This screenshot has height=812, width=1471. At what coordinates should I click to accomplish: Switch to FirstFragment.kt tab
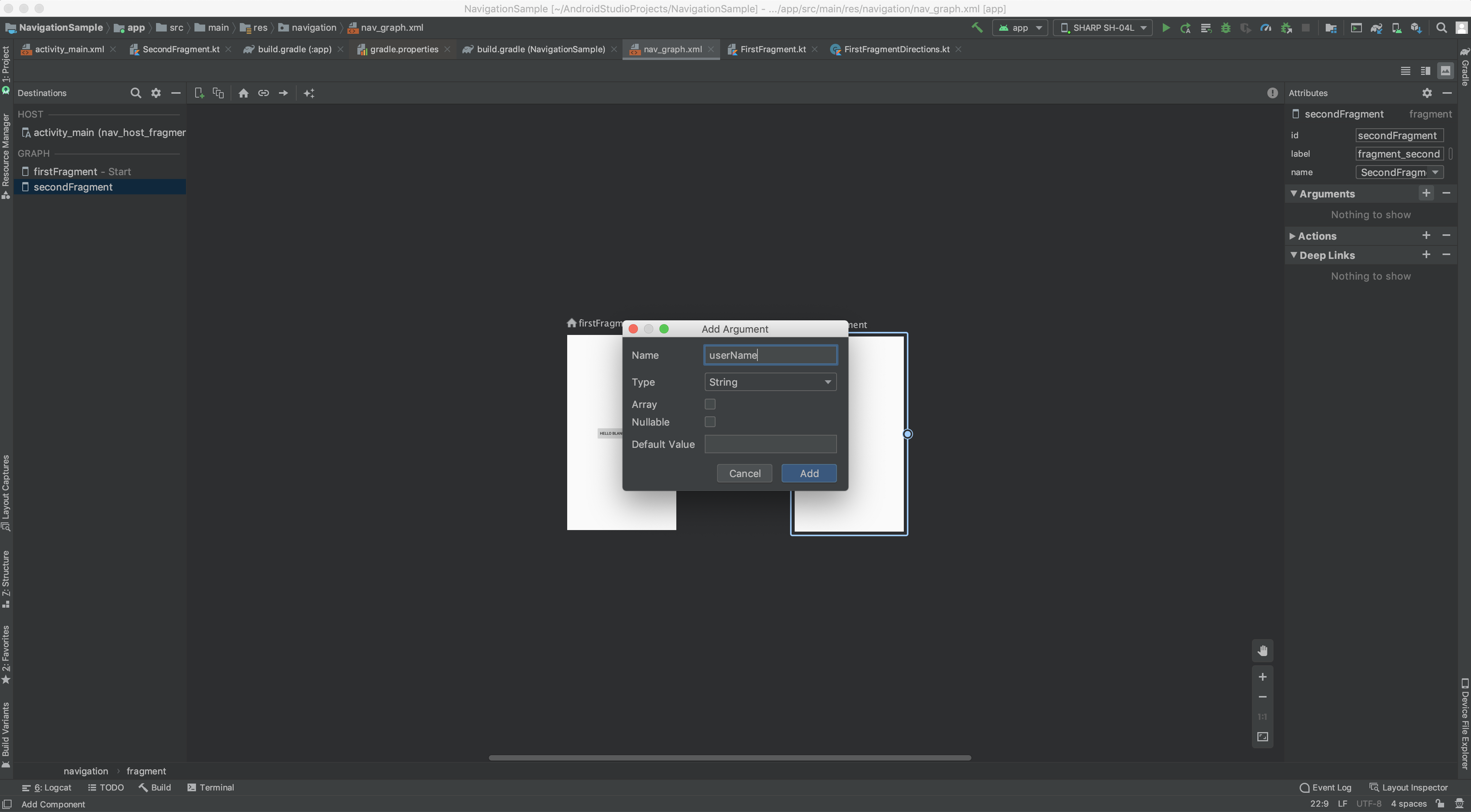pos(772,50)
